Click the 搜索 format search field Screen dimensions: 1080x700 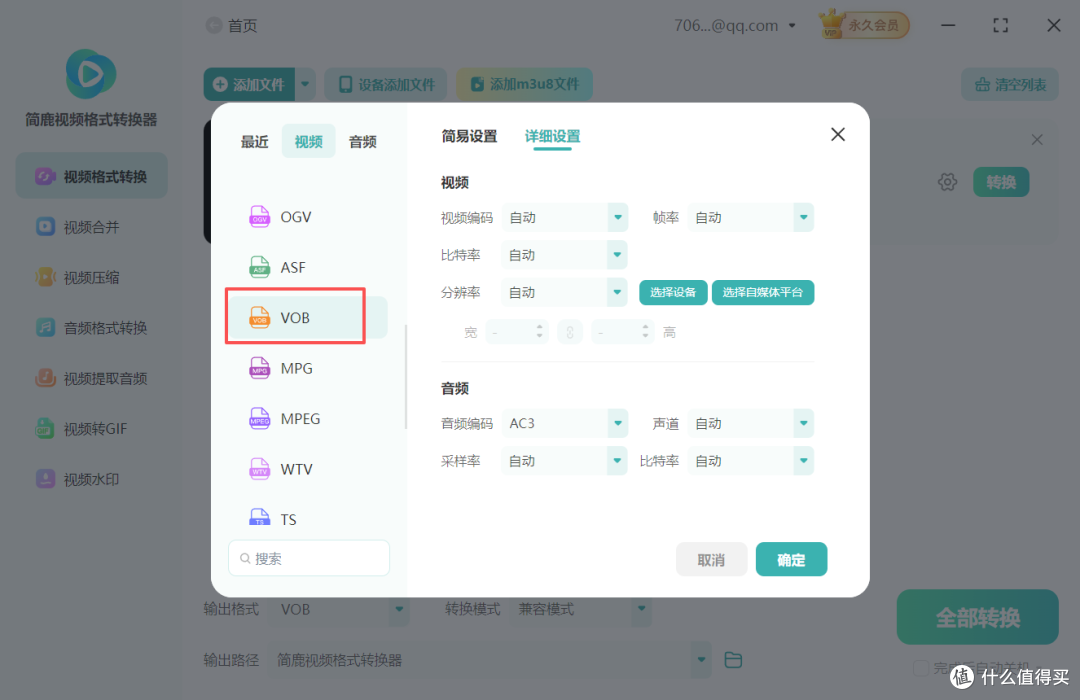pyautogui.click(x=309, y=558)
